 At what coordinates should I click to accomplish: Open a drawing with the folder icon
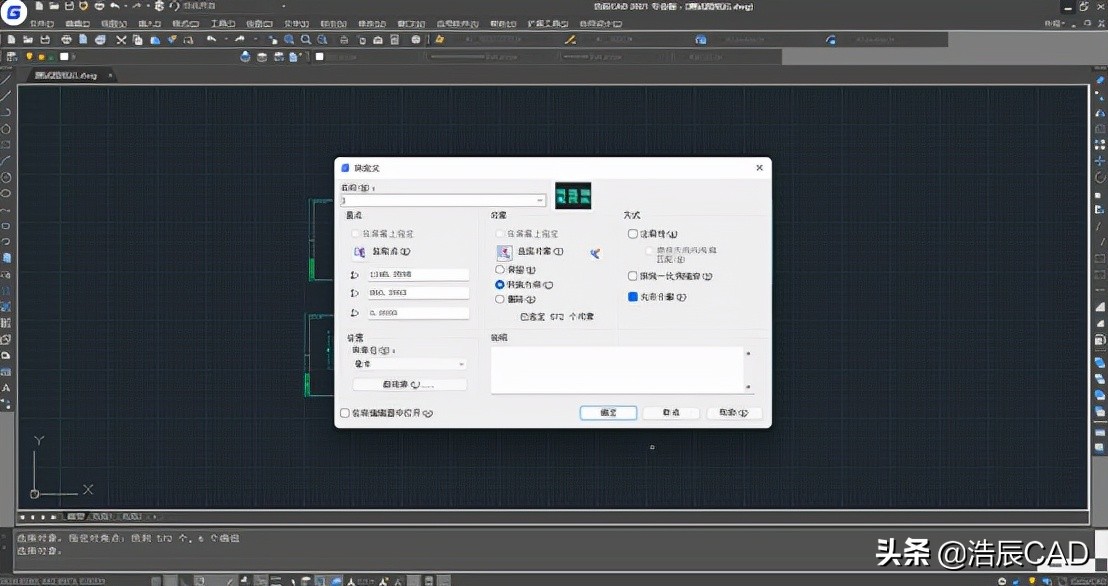click(x=30, y=39)
